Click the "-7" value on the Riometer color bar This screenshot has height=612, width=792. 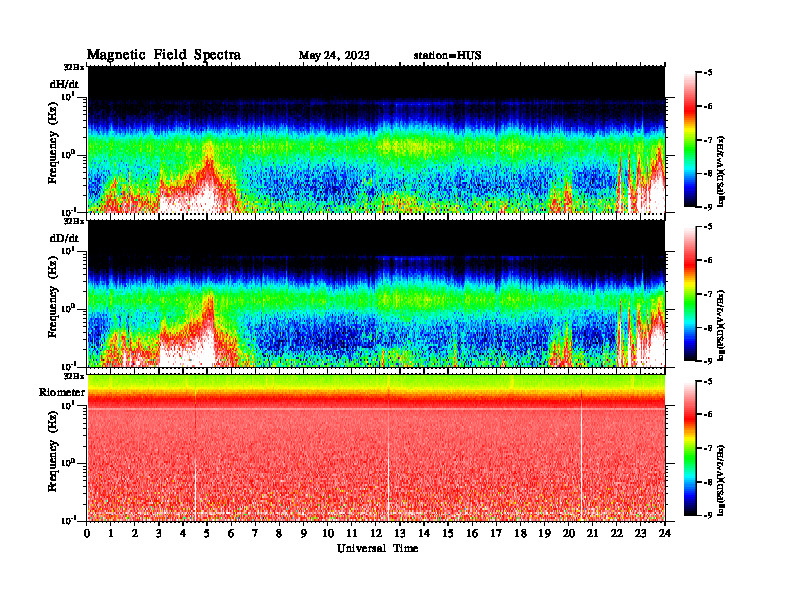point(708,448)
